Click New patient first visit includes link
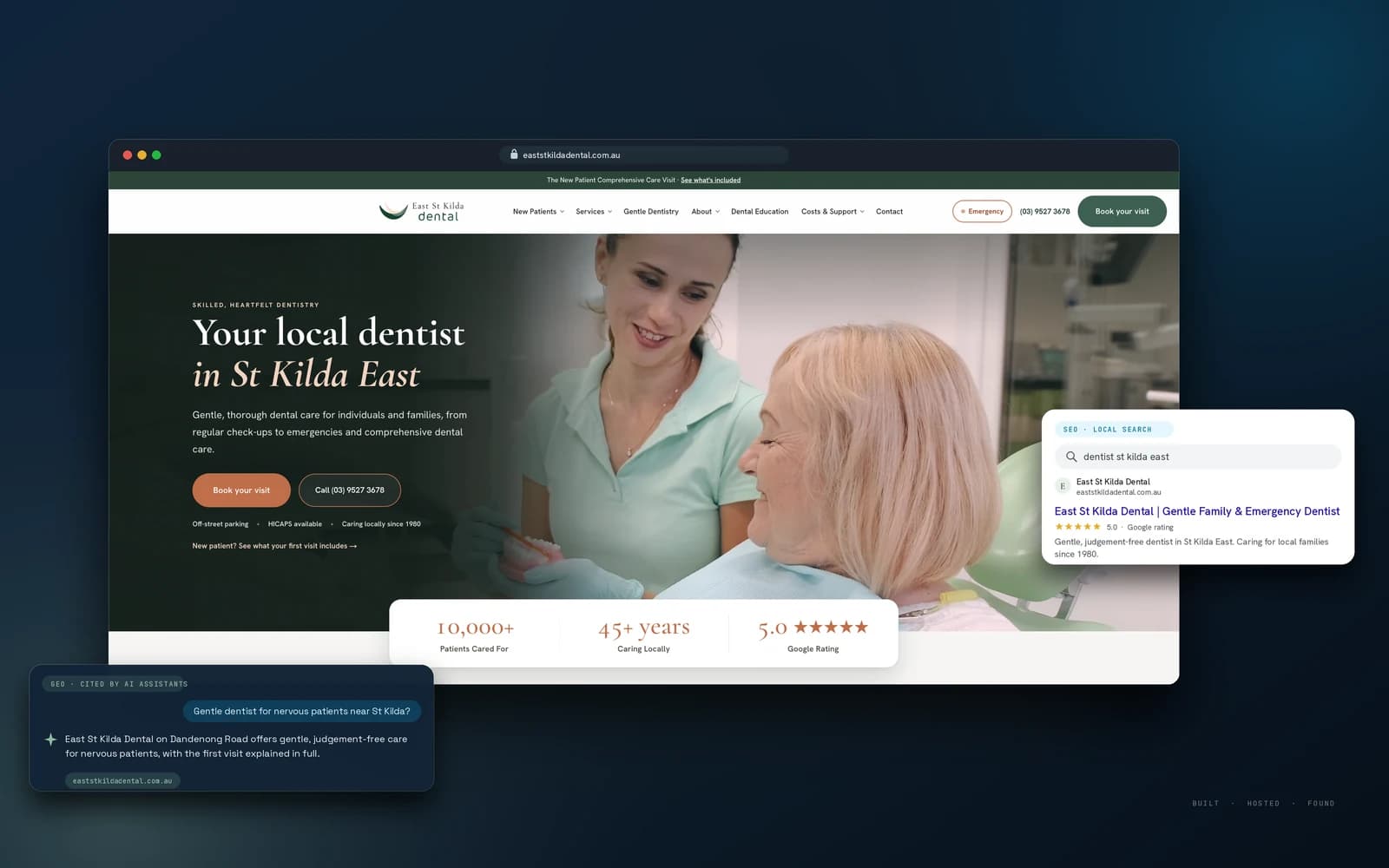This screenshot has height=868, width=1389. point(274,546)
